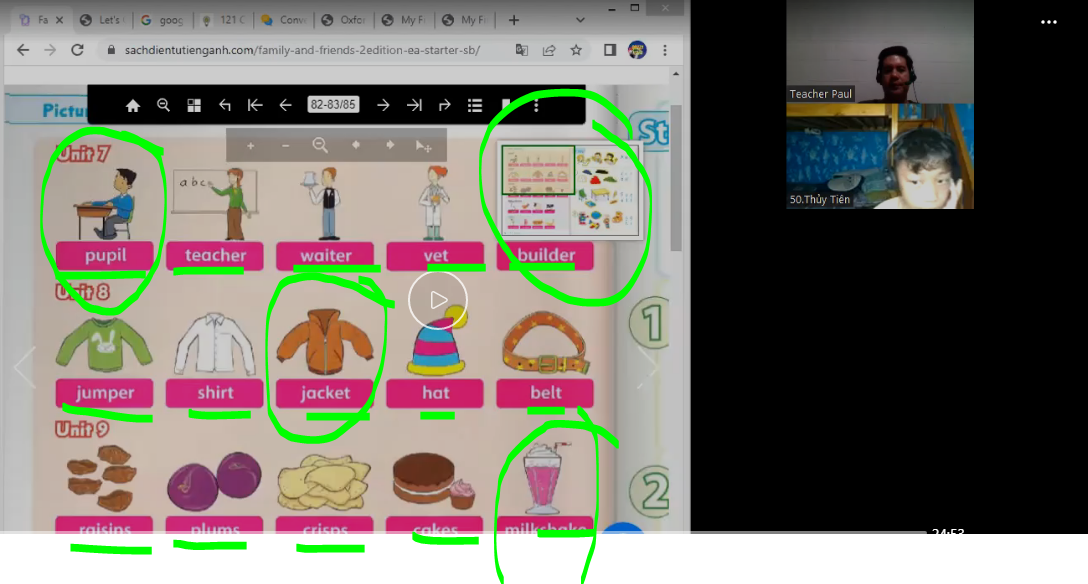Bookmark this page with the star icon
Screen dimensions: 1088x584
(576, 50)
